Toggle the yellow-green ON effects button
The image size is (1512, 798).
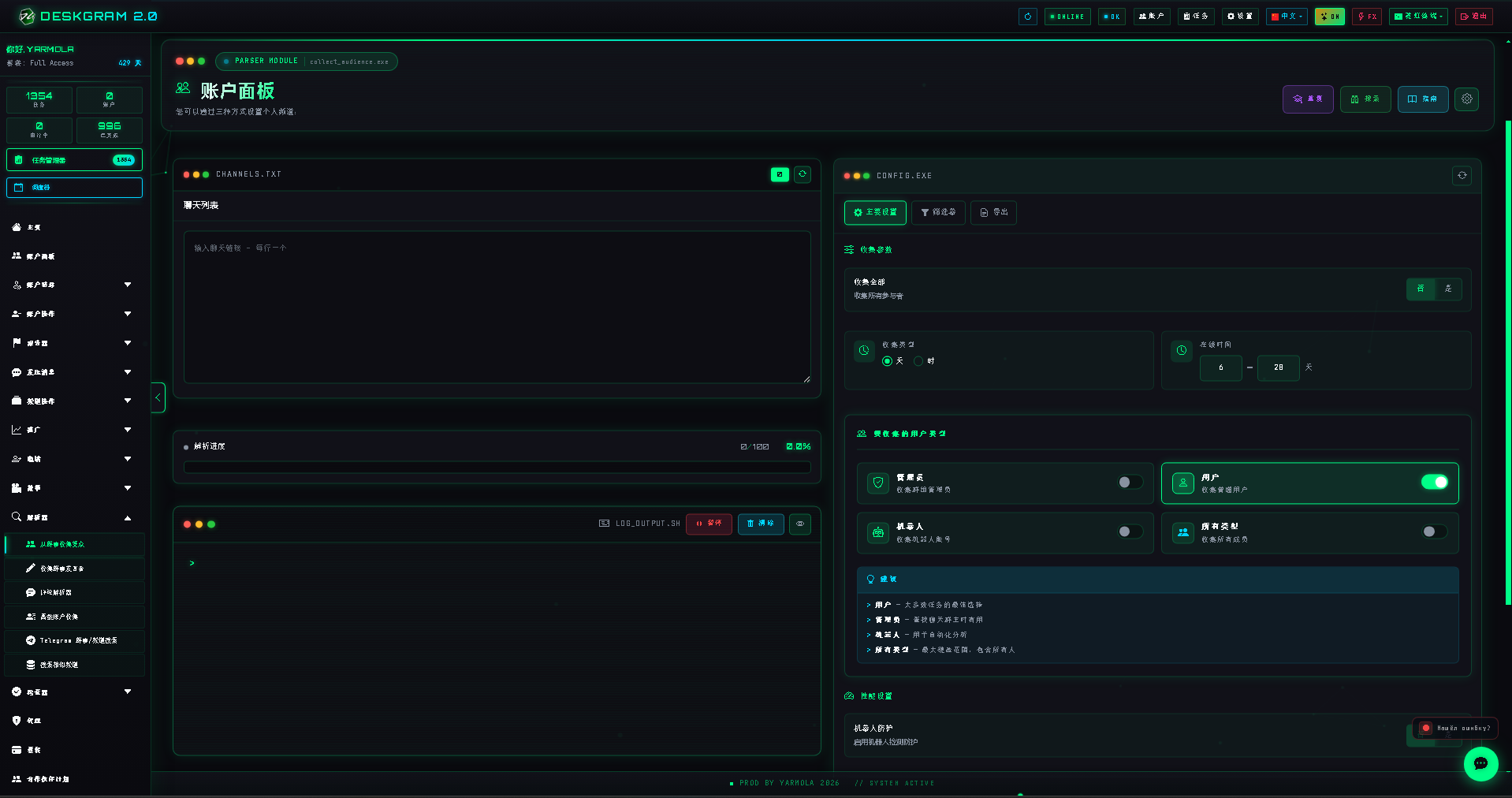click(x=1329, y=17)
